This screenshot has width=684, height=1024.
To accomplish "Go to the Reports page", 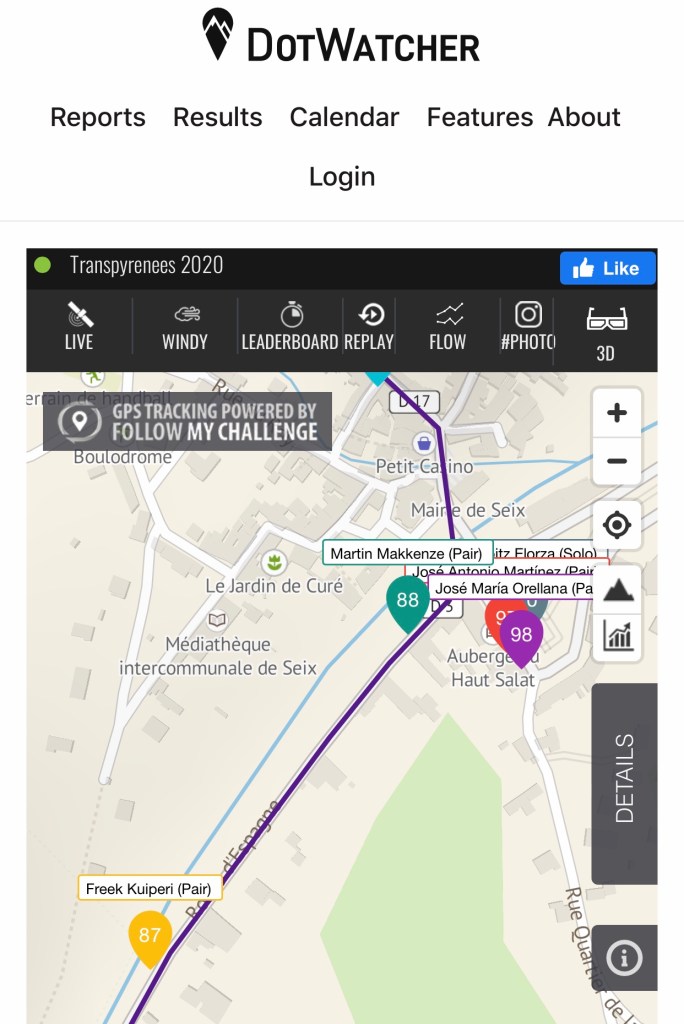I will tap(98, 117).
